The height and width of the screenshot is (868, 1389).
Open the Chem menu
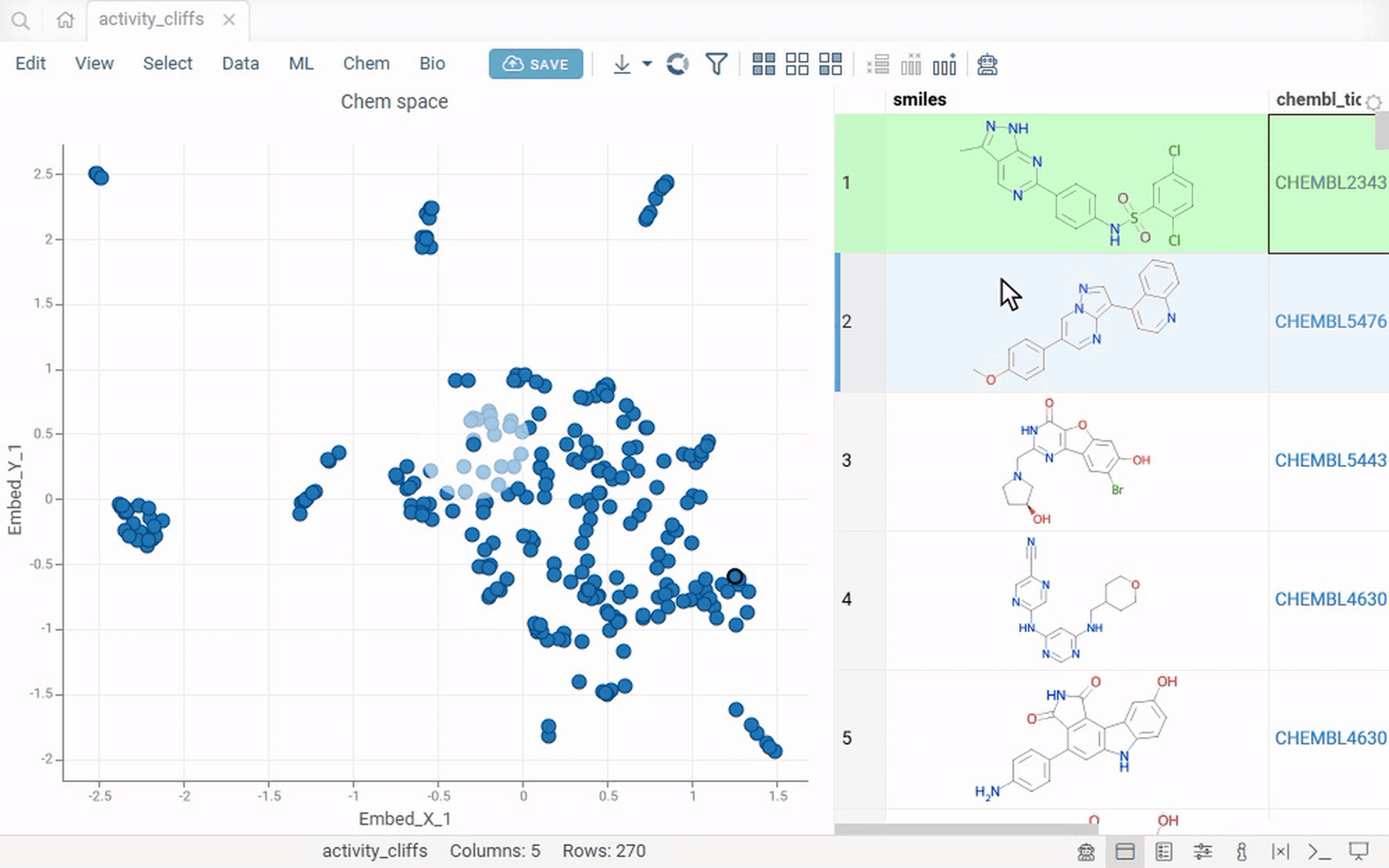(x=366, y=63)
